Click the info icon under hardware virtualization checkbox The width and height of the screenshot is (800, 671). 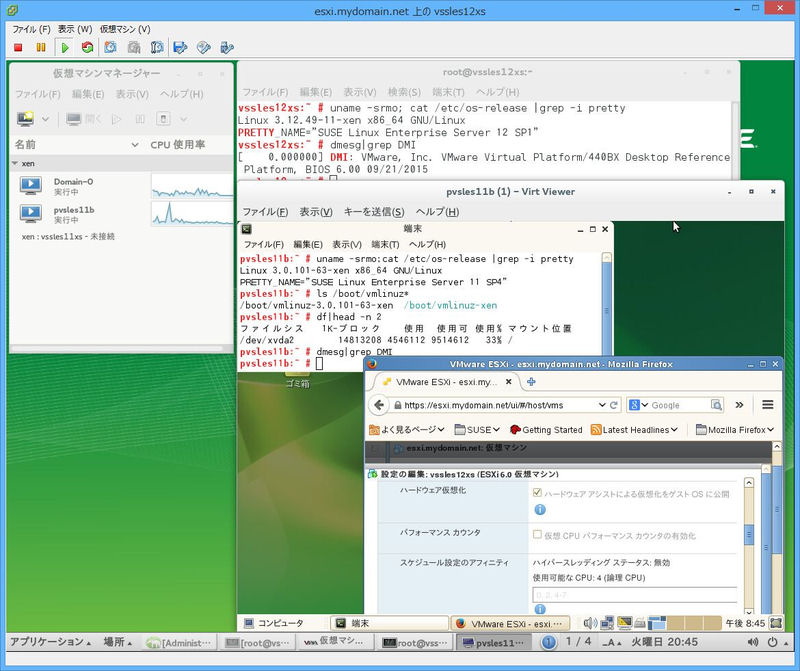540,509
